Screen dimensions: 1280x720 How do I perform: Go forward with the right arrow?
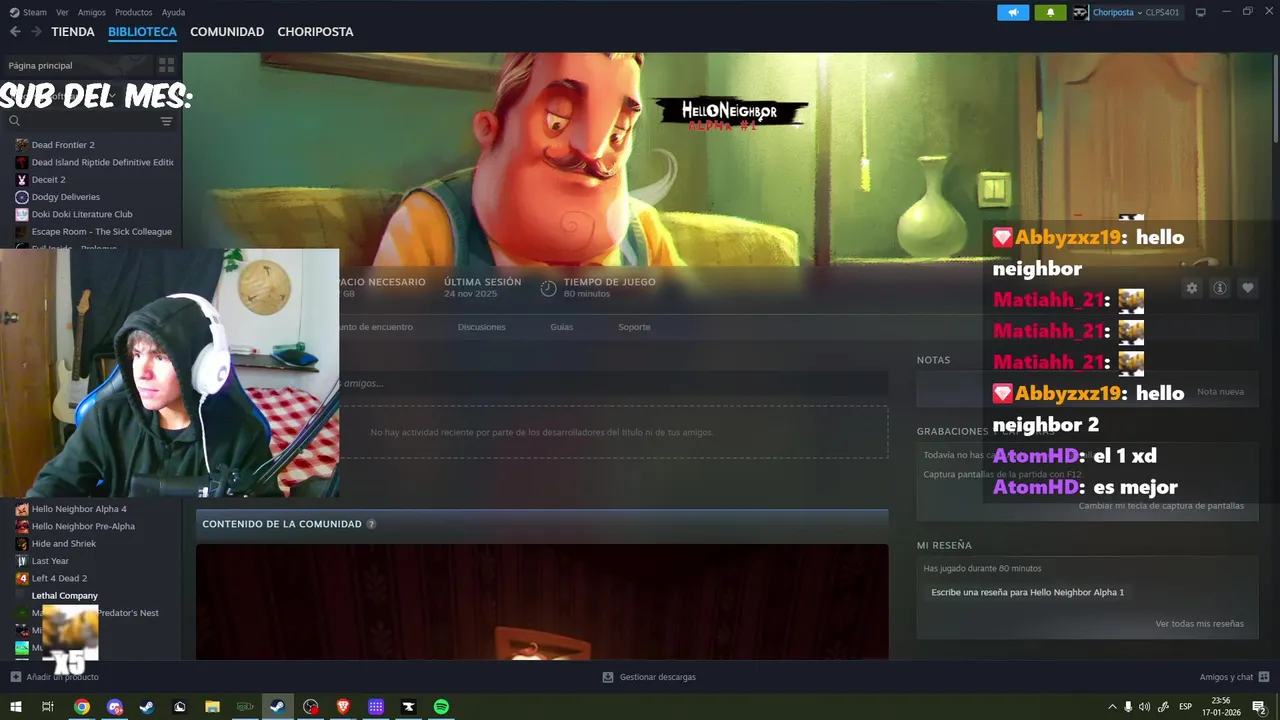point(36,32)
